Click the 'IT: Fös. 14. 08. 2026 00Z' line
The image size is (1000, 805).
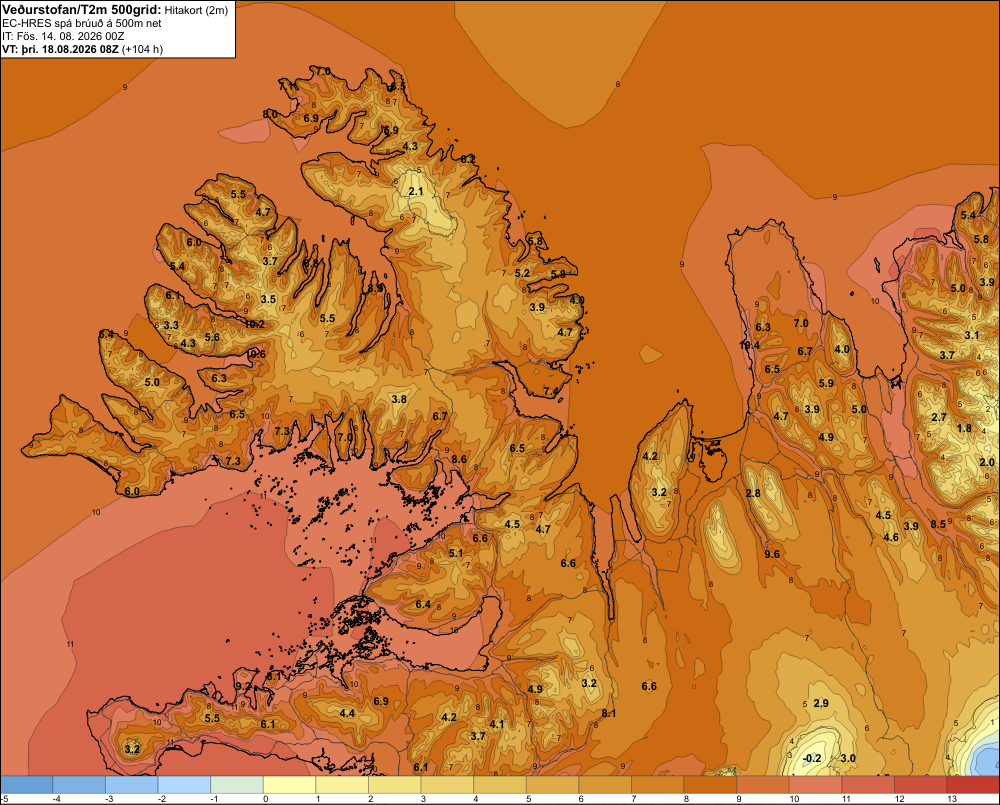(x=63, y=36)
